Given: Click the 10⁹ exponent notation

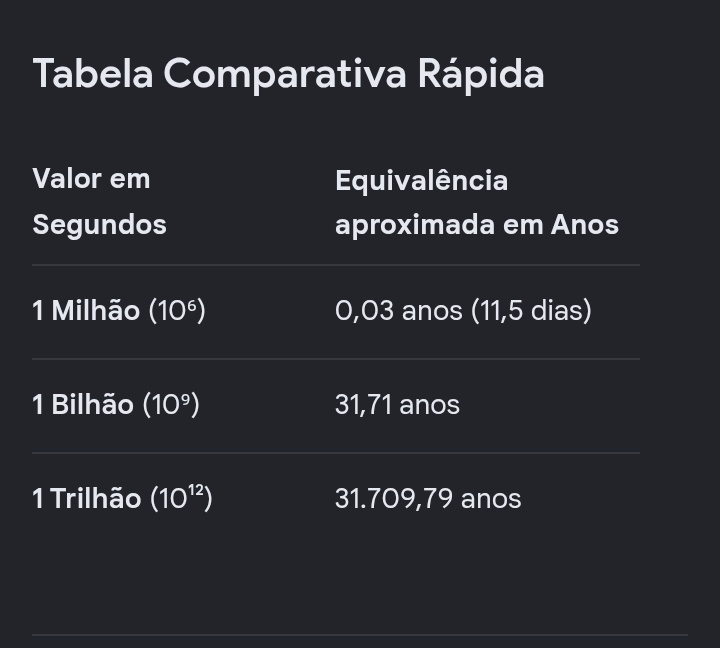Looking at the screenshot, I should pyautogui.click(x=171, y=405).
